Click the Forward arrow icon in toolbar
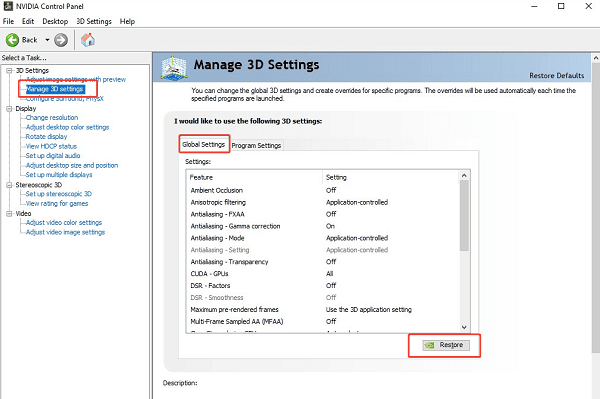Viewport: 600px width, 399px height. click(61, 40)
